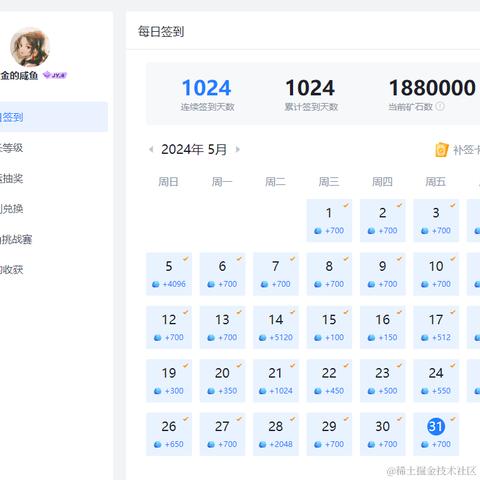Click the 累计签到天数 label

click(x=311, y=107)
